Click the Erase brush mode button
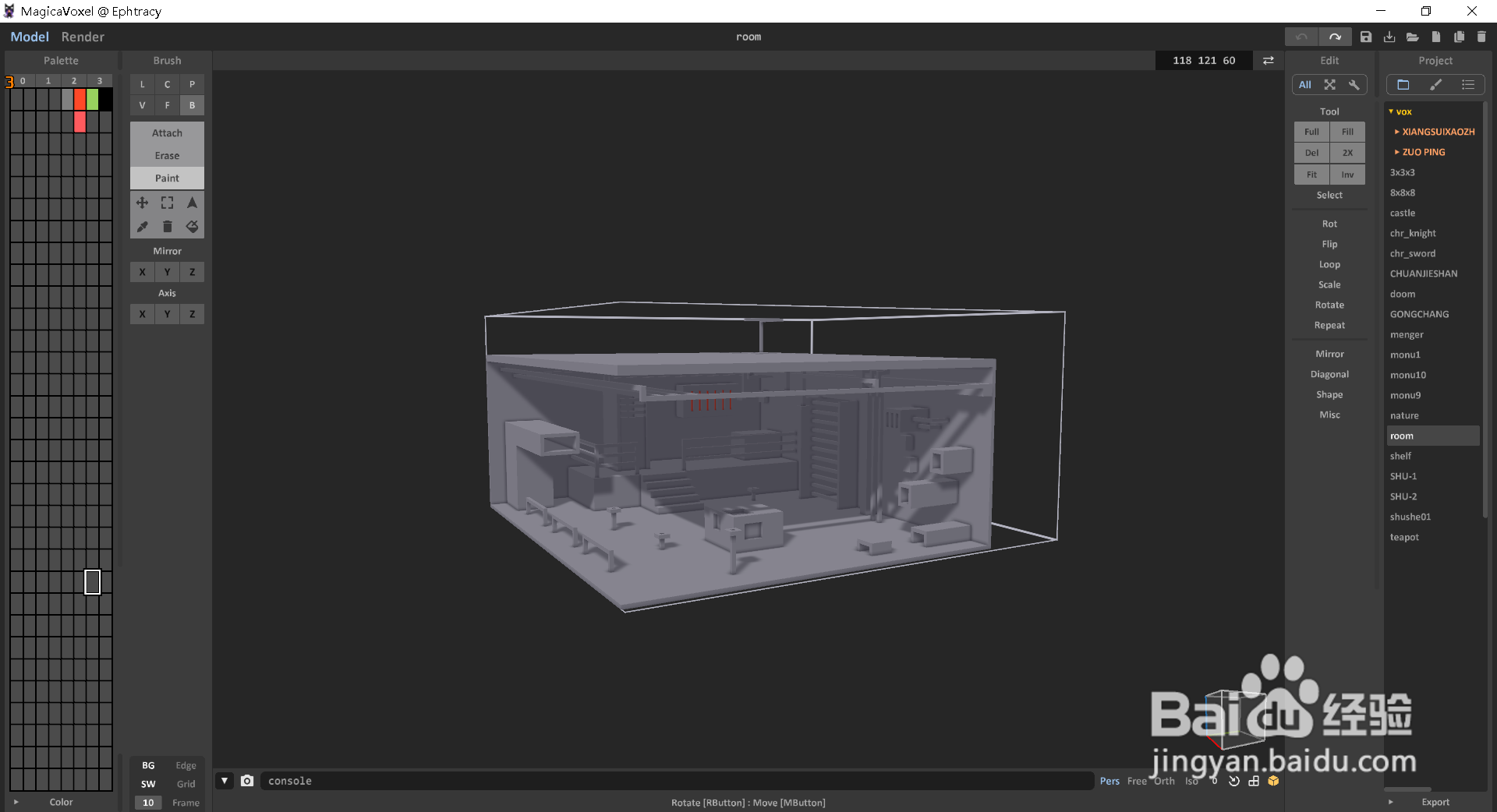 pyautogui.click(x=167, y=156)
